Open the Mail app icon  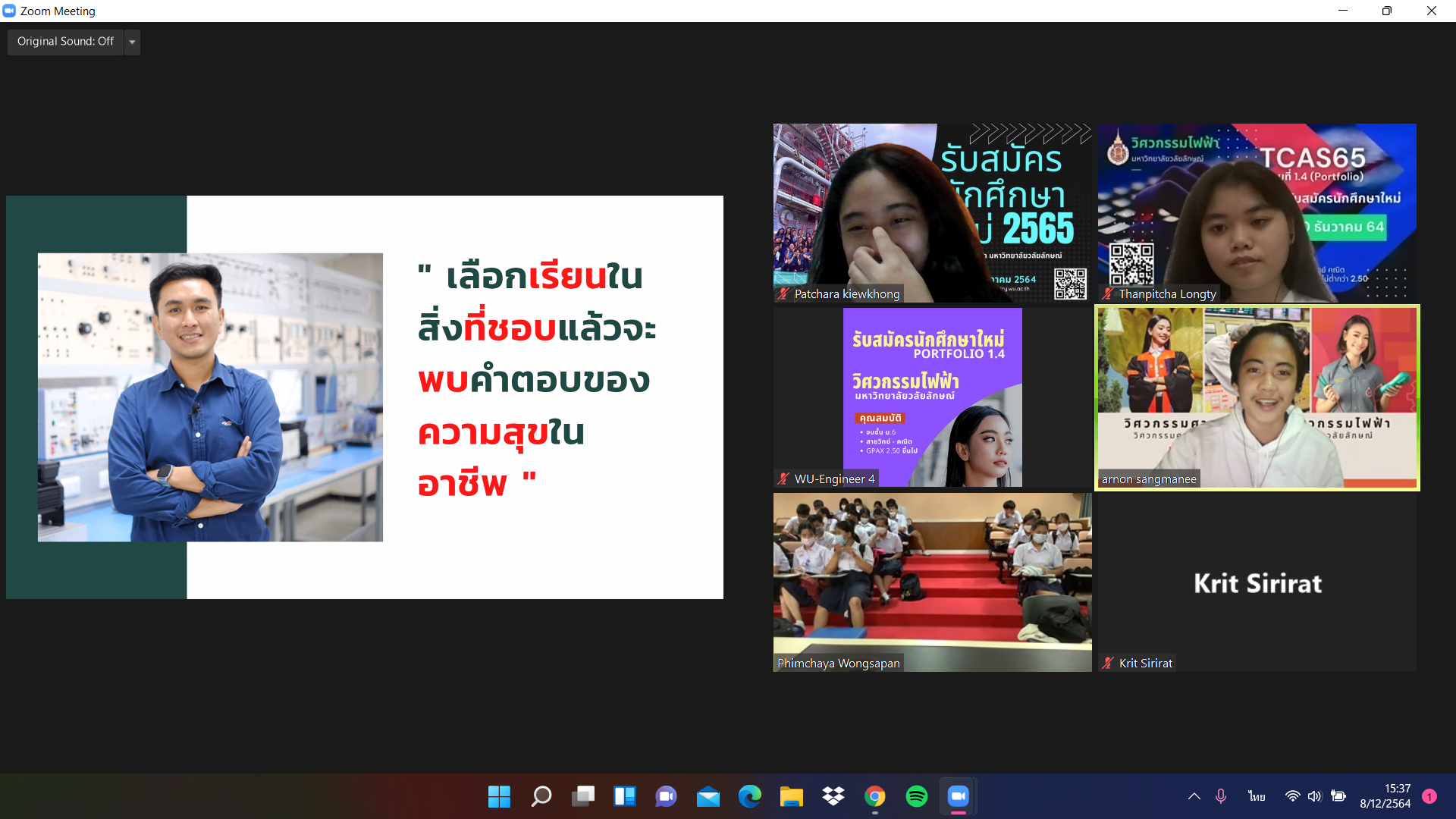click(x=708, y=796)
